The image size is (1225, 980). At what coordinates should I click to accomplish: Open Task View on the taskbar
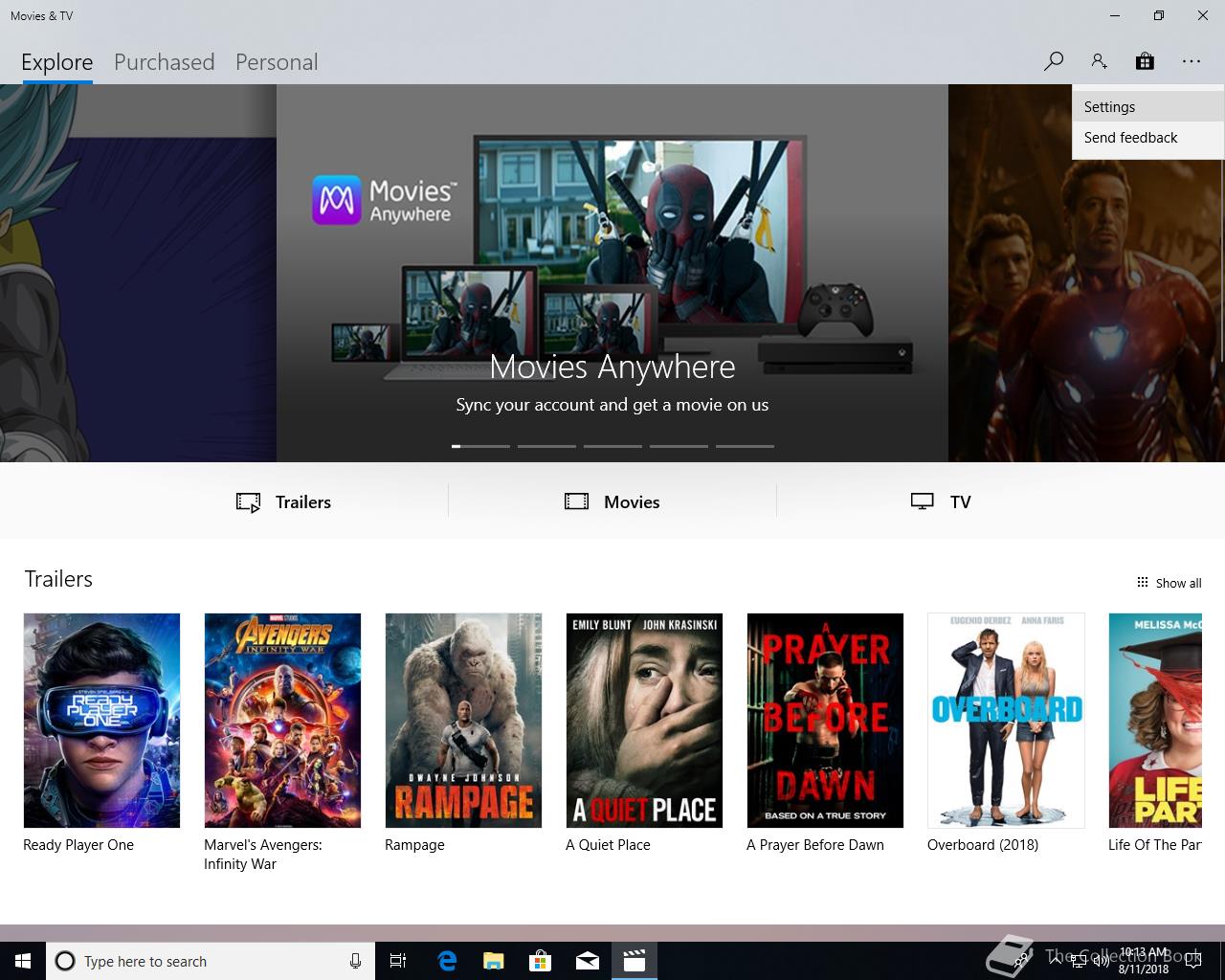(398, 961)
